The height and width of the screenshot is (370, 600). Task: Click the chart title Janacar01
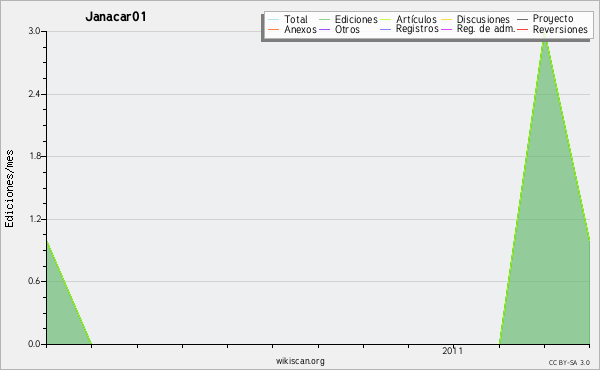point(116,16)
